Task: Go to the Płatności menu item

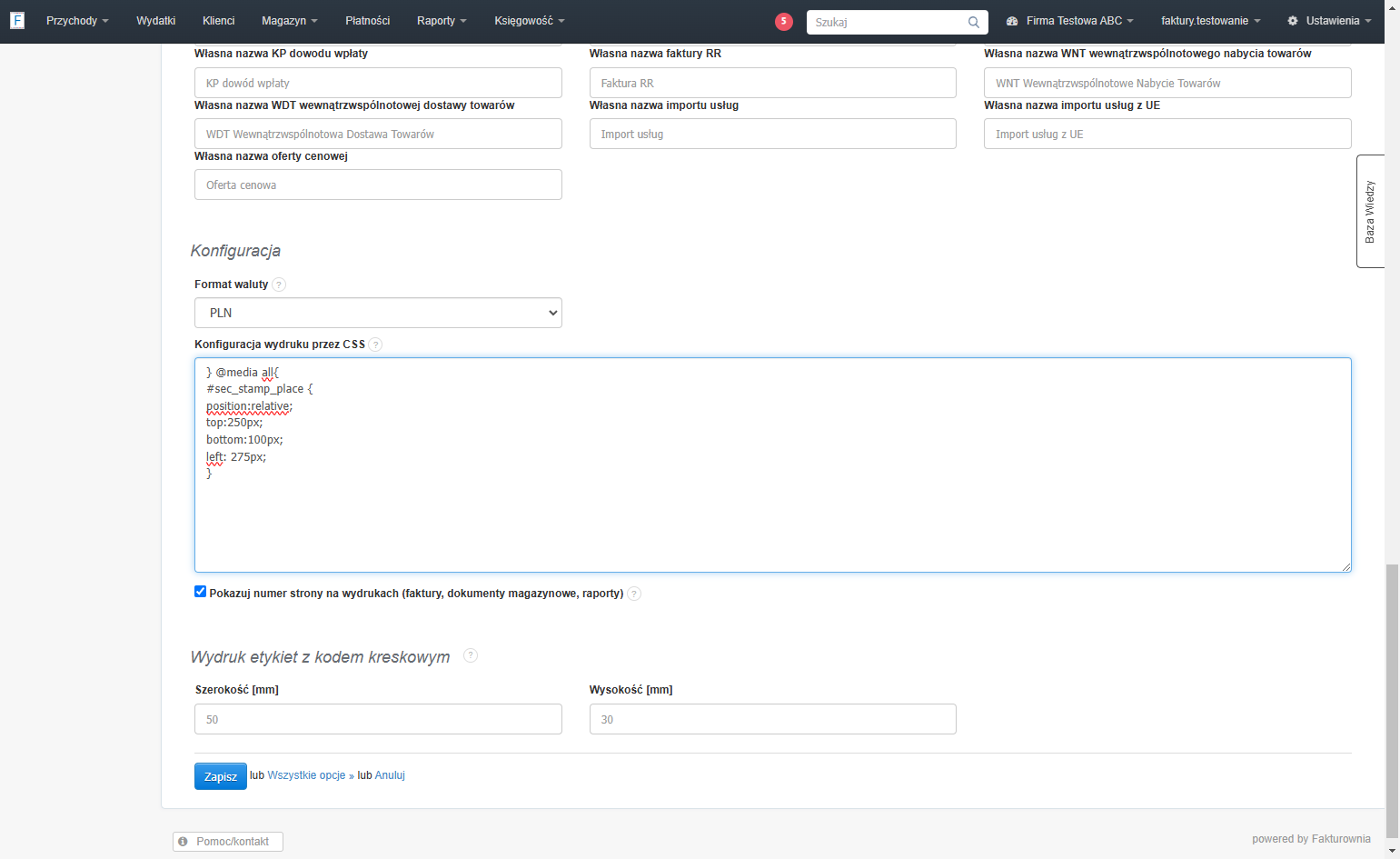Action: click(x=368, y=21)
